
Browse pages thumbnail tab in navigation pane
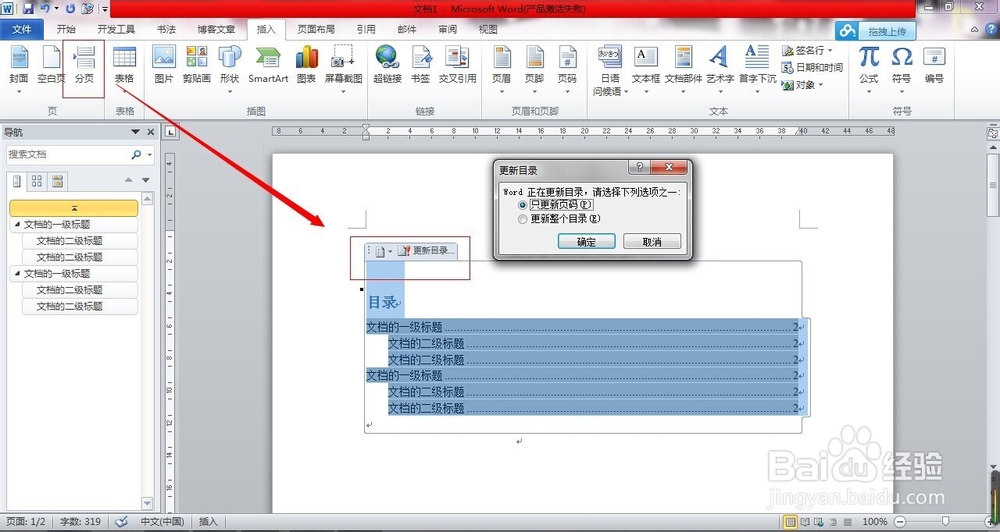(x=37, y=182)
